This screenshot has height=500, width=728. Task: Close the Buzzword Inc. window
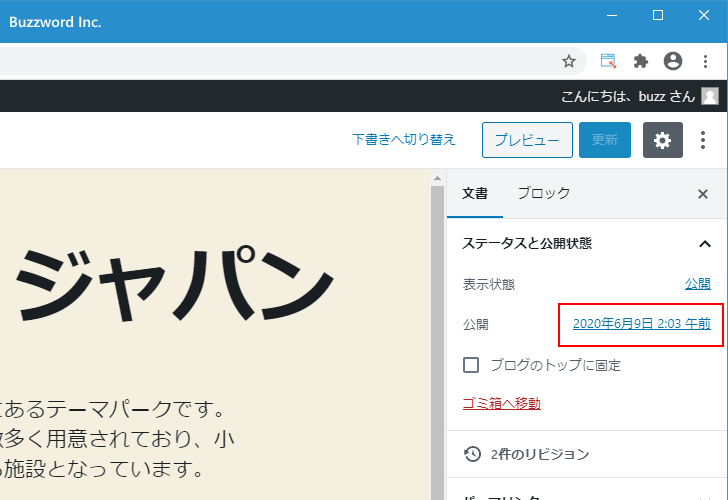(704, 15)
